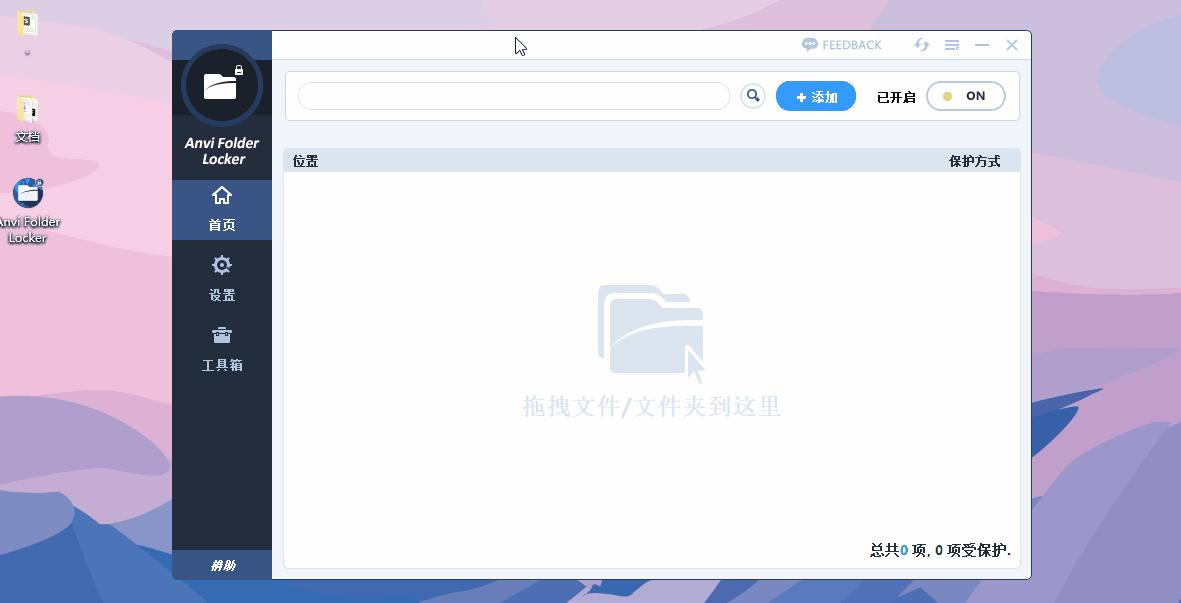Viewport: 1181px width, 603px height.
Task: Click the Anvi Folder Locker logo
Action: pos(221,85)
